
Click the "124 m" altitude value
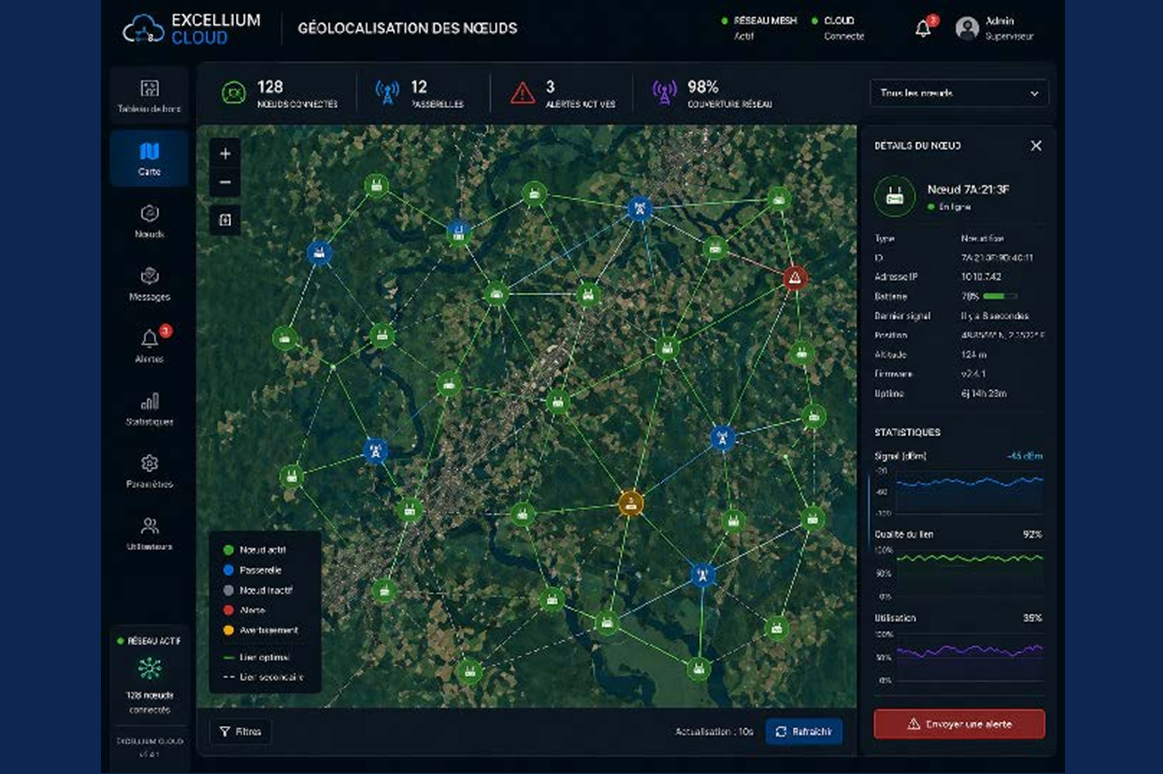(x=974, y=355)
